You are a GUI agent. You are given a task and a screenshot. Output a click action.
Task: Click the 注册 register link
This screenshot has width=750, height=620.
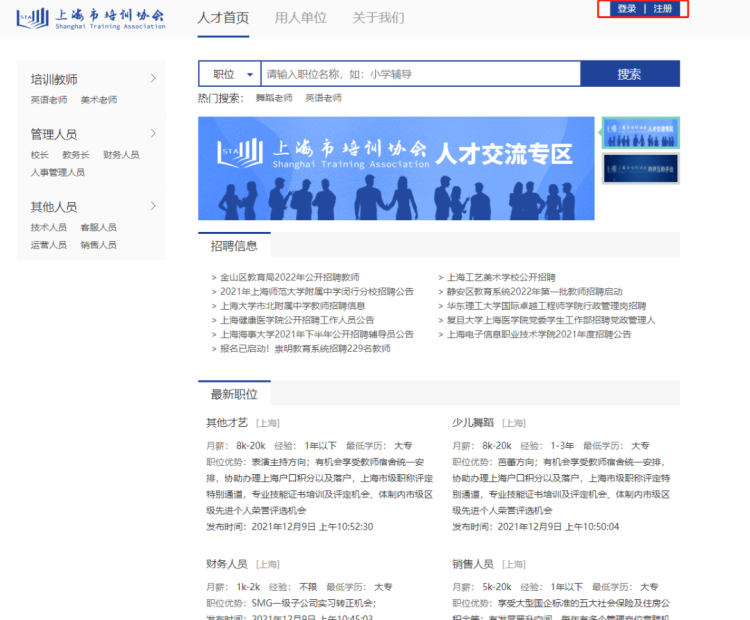point(663,9)
